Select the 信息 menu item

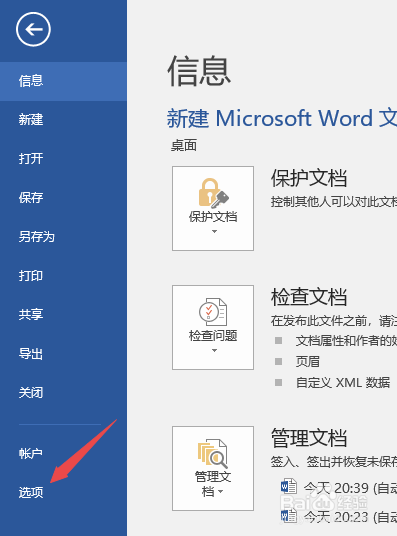(x=63, y=81)
